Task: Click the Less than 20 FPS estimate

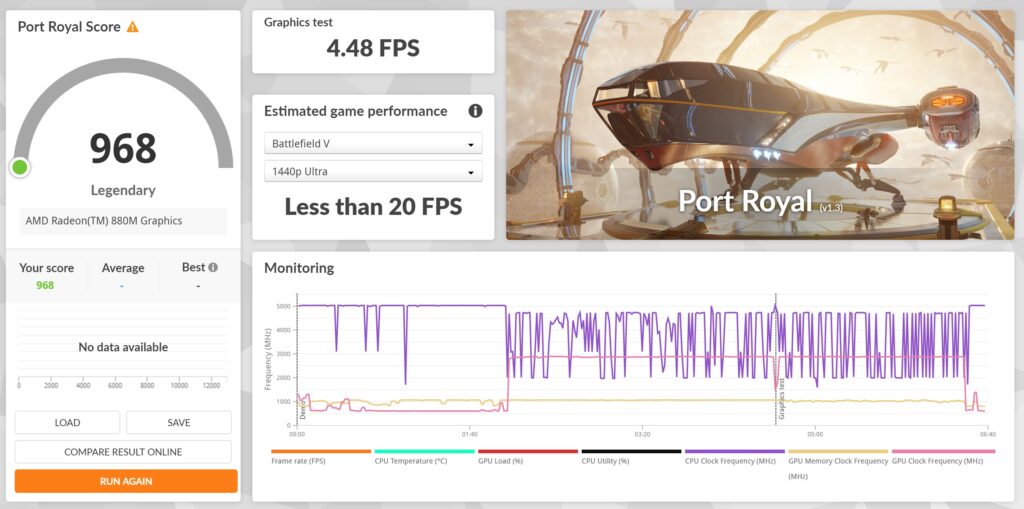Action: coord(373,206)
